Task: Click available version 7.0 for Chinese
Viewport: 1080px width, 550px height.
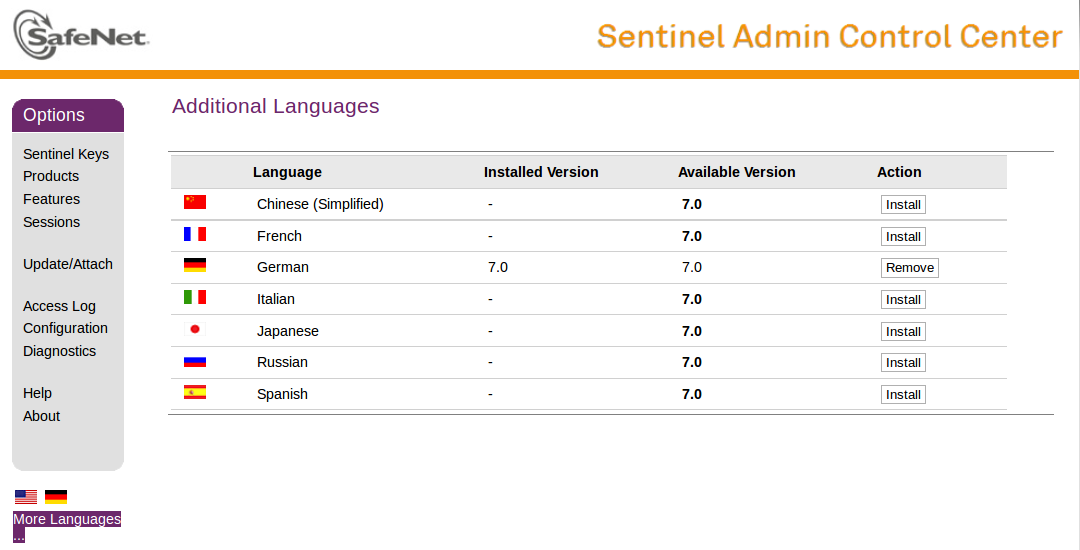Action: [692, 204]
